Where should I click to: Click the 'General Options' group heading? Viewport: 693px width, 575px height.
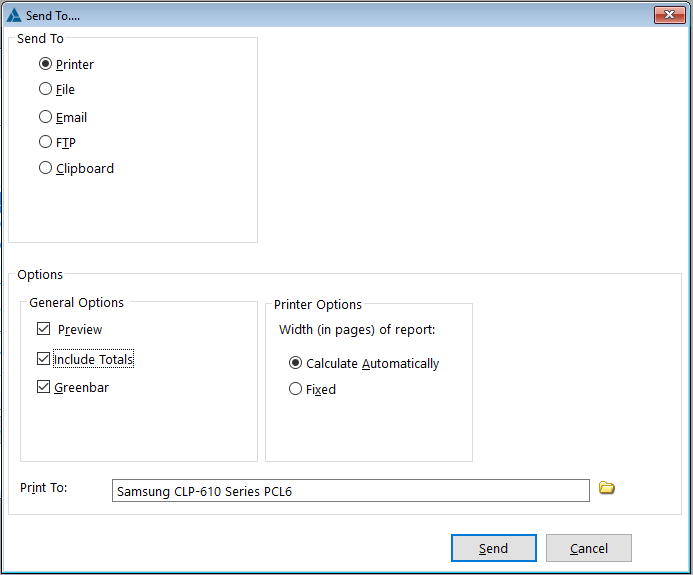pyautogui.click(x=77, y=302)
